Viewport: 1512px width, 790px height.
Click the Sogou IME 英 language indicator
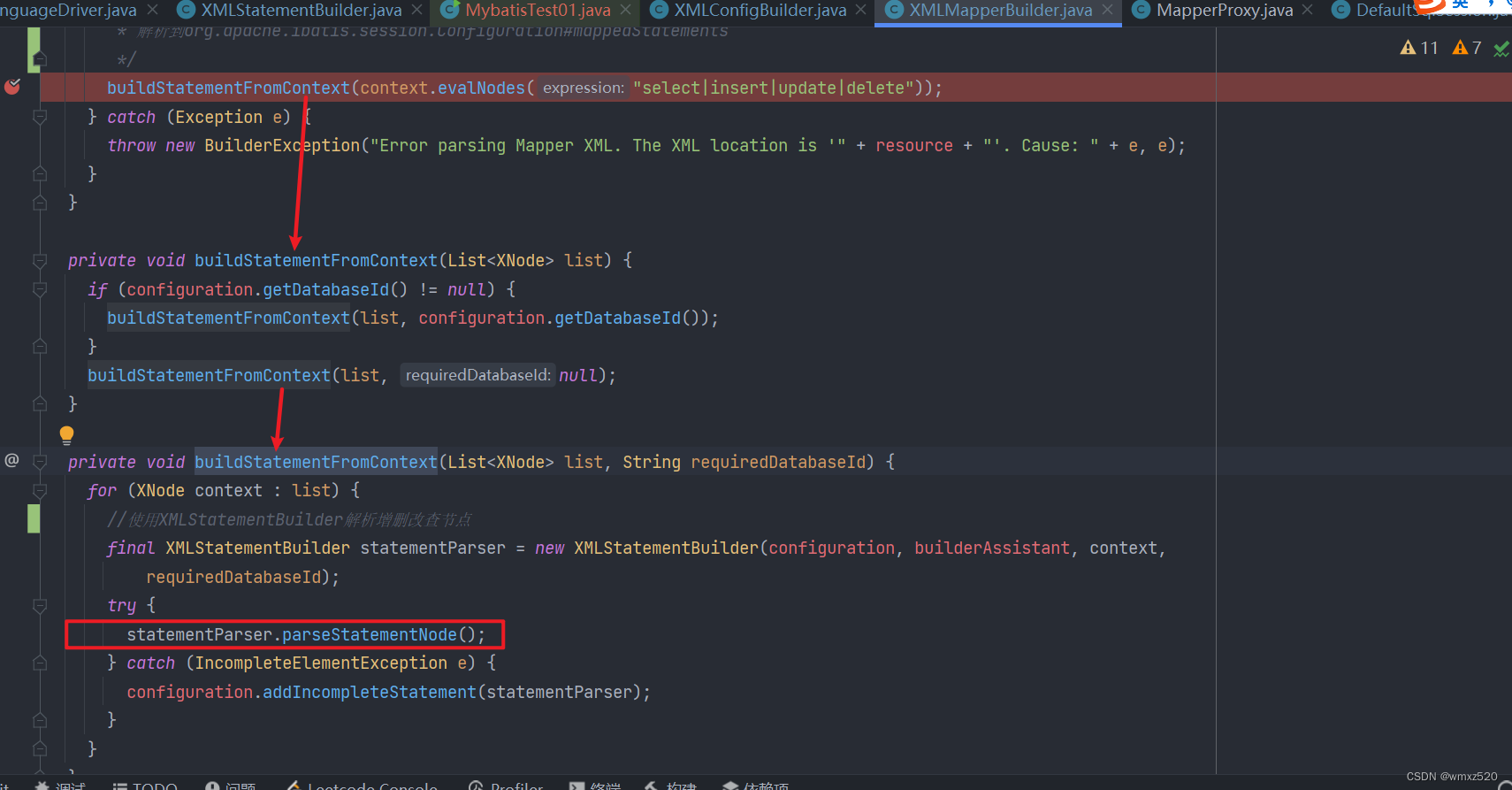1461,4
